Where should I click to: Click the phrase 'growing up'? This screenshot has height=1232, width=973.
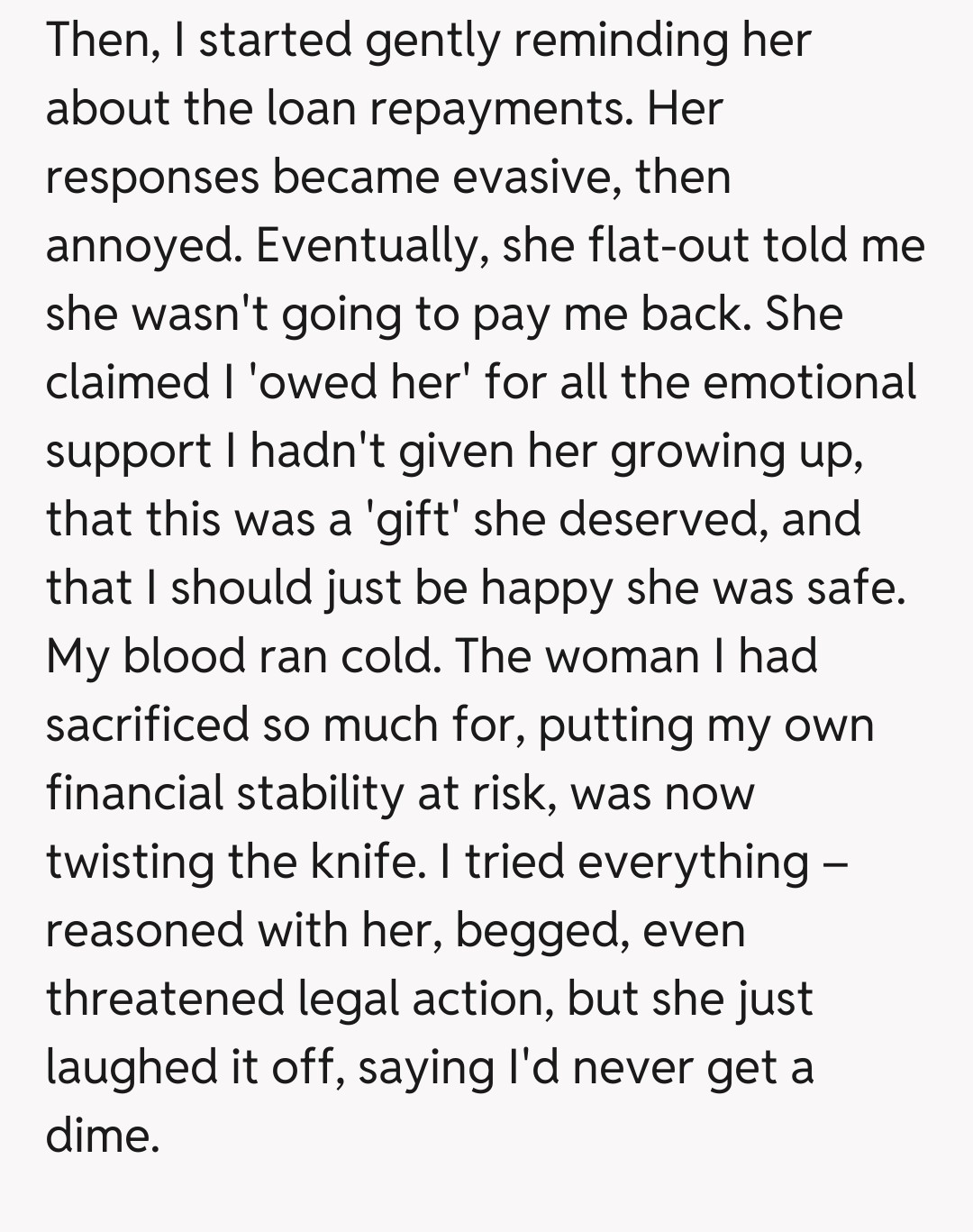(735, 452)
